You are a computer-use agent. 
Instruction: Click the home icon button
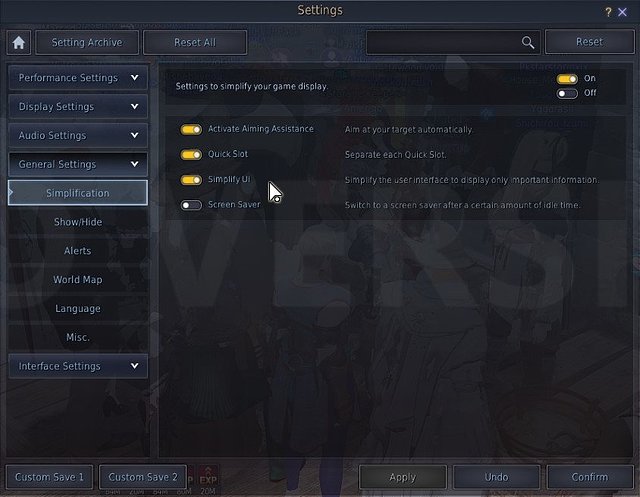[x=18, y=42]
